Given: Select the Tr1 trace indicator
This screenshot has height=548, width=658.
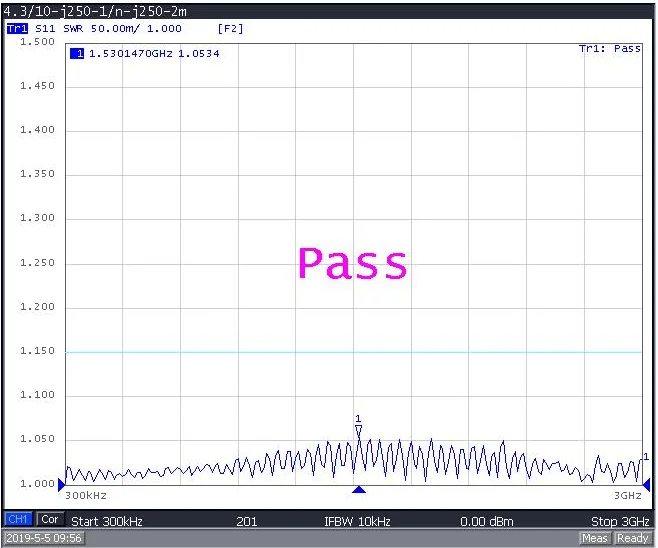Looking at the screenshot, I should click(17, 29).
